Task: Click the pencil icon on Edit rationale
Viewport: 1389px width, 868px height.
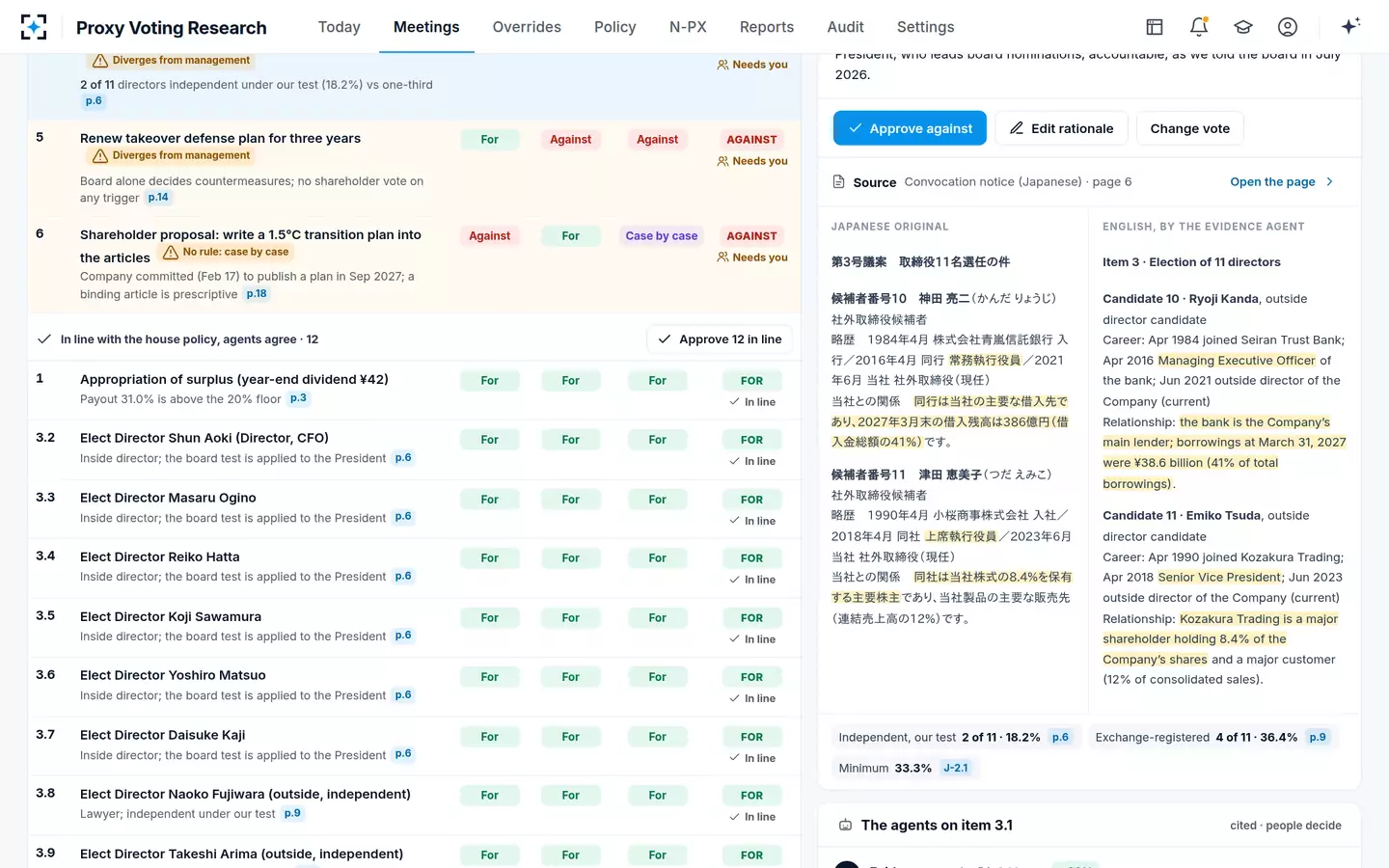Action: [x=1017, y=127]
